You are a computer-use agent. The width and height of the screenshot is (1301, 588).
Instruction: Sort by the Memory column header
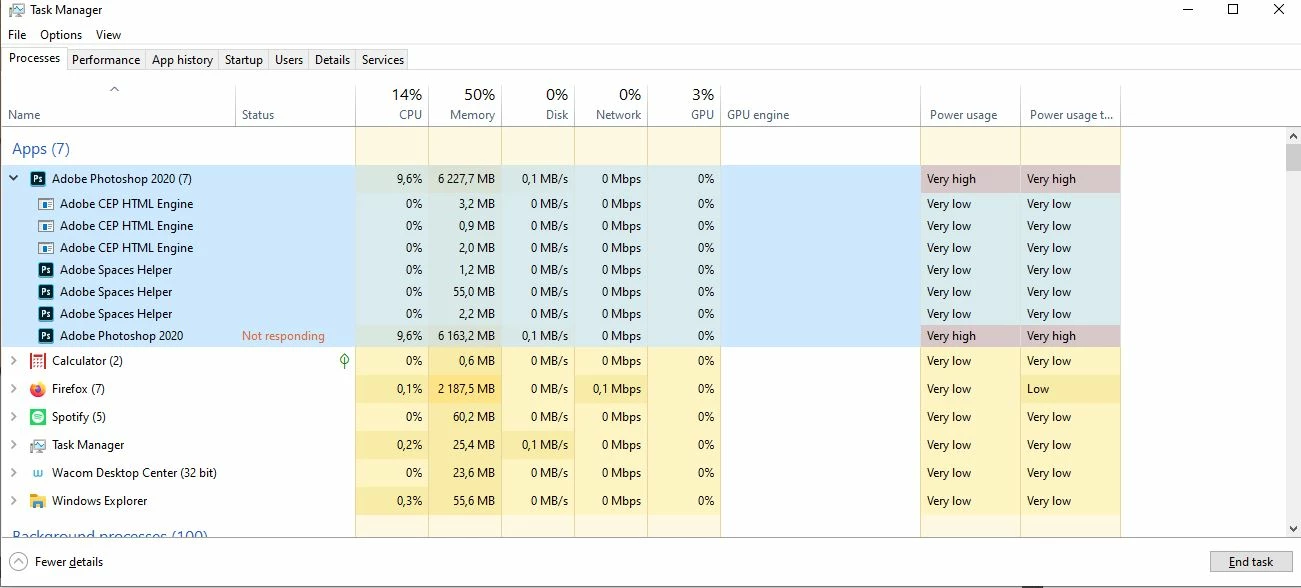pos(465,104)
